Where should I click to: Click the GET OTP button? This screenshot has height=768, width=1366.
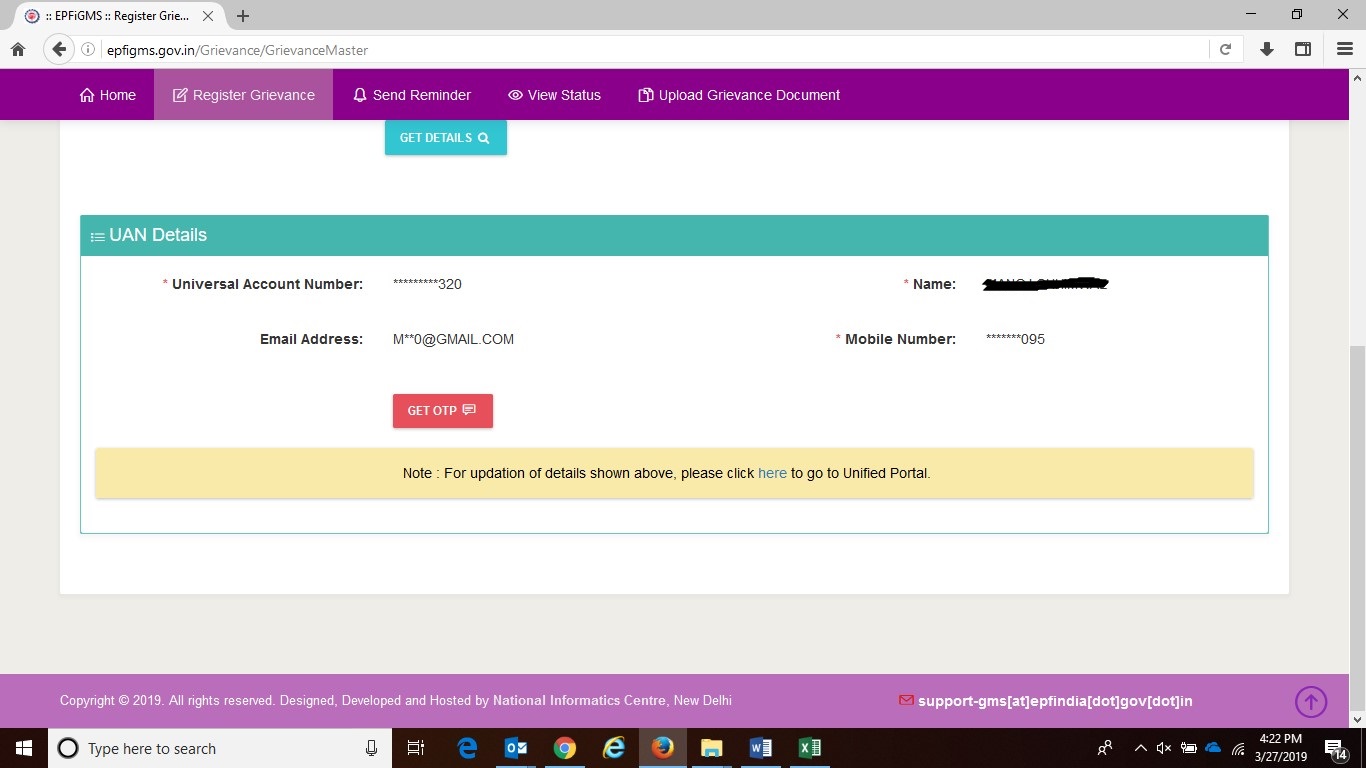[x=442, y=410]
